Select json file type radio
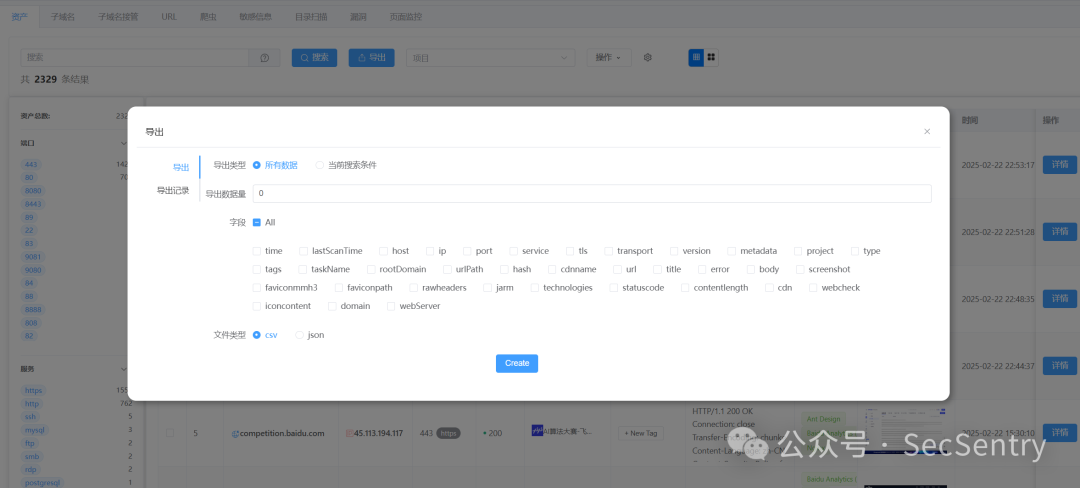 tap(300, 335)
